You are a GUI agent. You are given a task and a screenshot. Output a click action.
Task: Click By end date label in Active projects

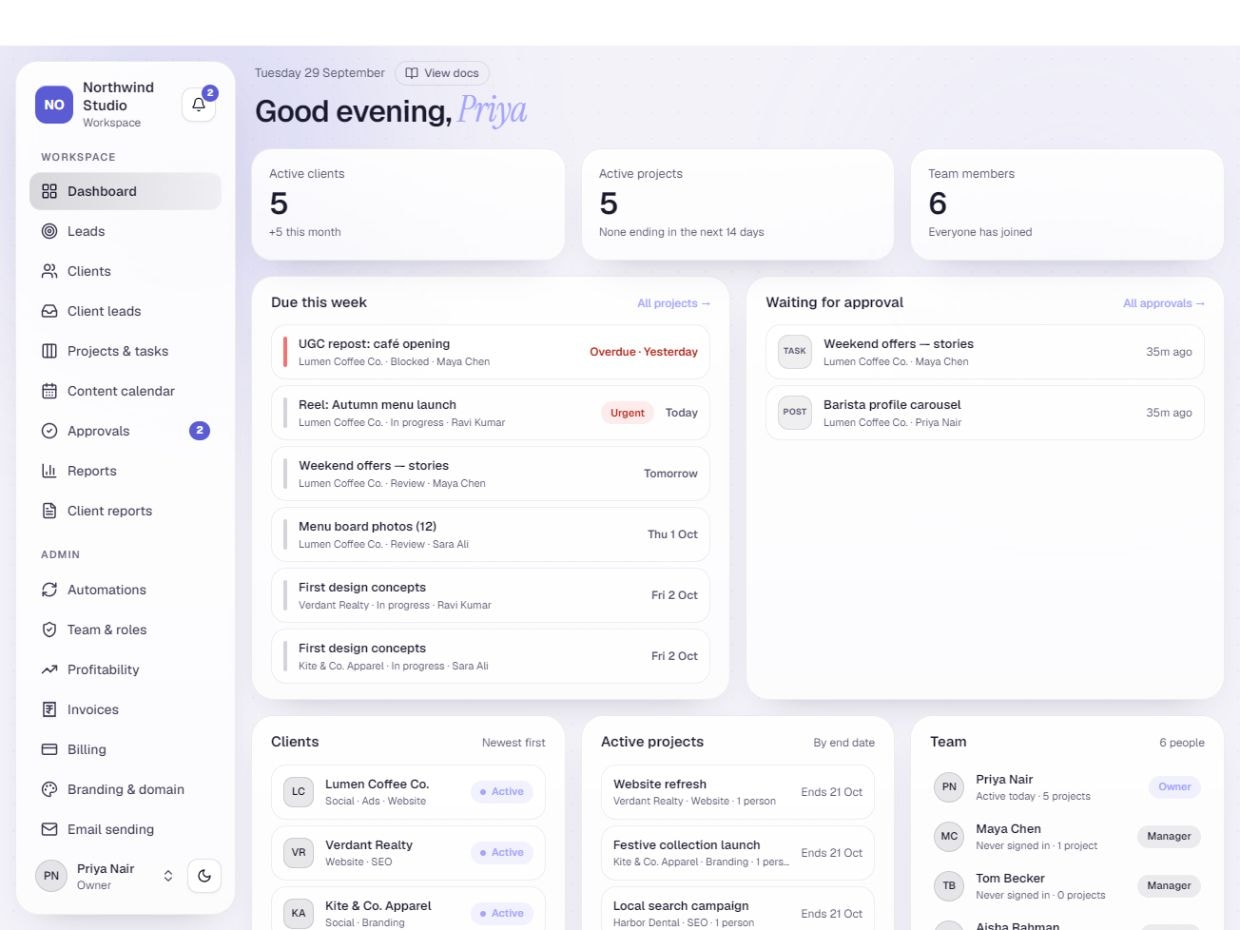tap(844, 743)
